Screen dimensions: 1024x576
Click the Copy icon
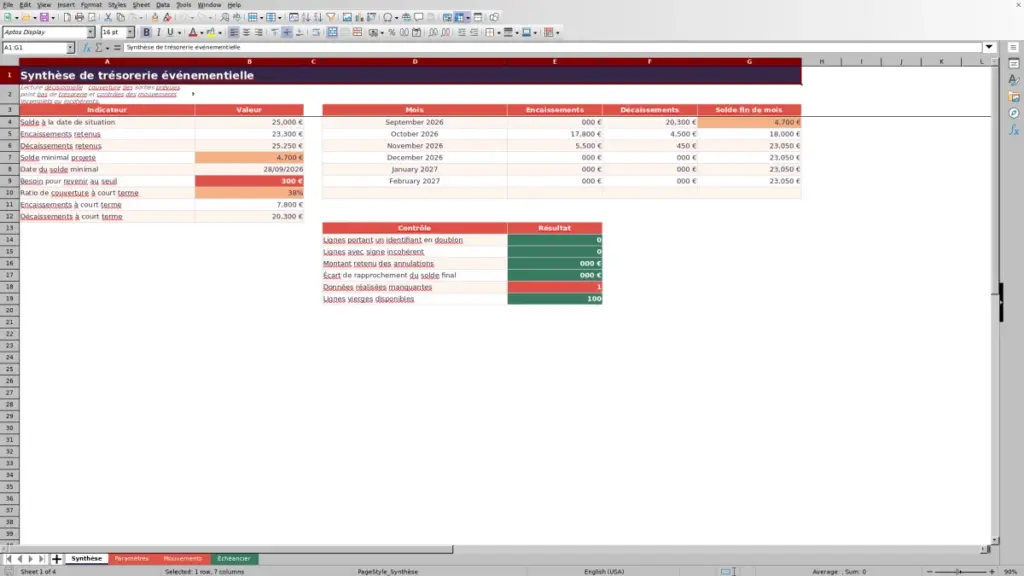pyautogui.click(x=120, y=17)
